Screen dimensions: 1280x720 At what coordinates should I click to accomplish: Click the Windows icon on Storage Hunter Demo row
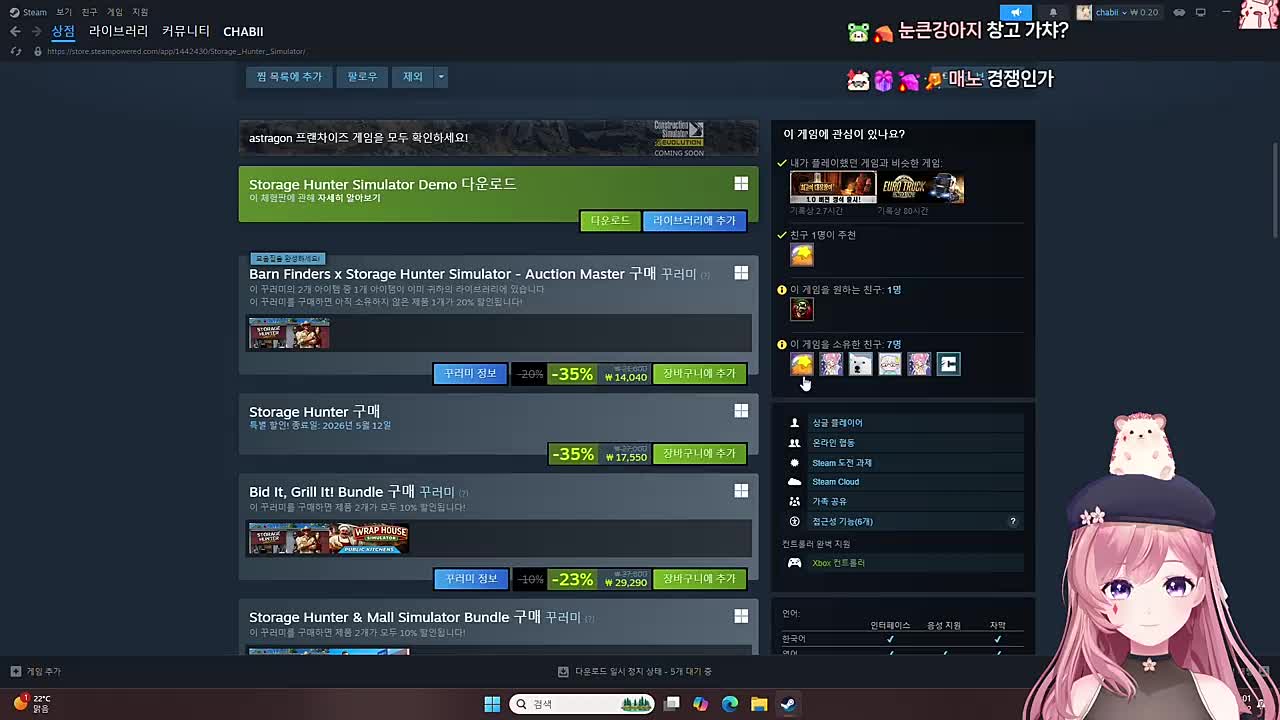click(x=741, y=184)
